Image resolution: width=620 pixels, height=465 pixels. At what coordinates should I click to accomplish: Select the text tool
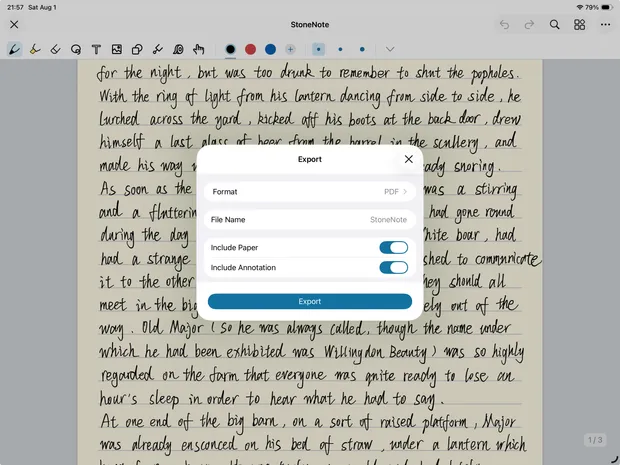[96, 49]
